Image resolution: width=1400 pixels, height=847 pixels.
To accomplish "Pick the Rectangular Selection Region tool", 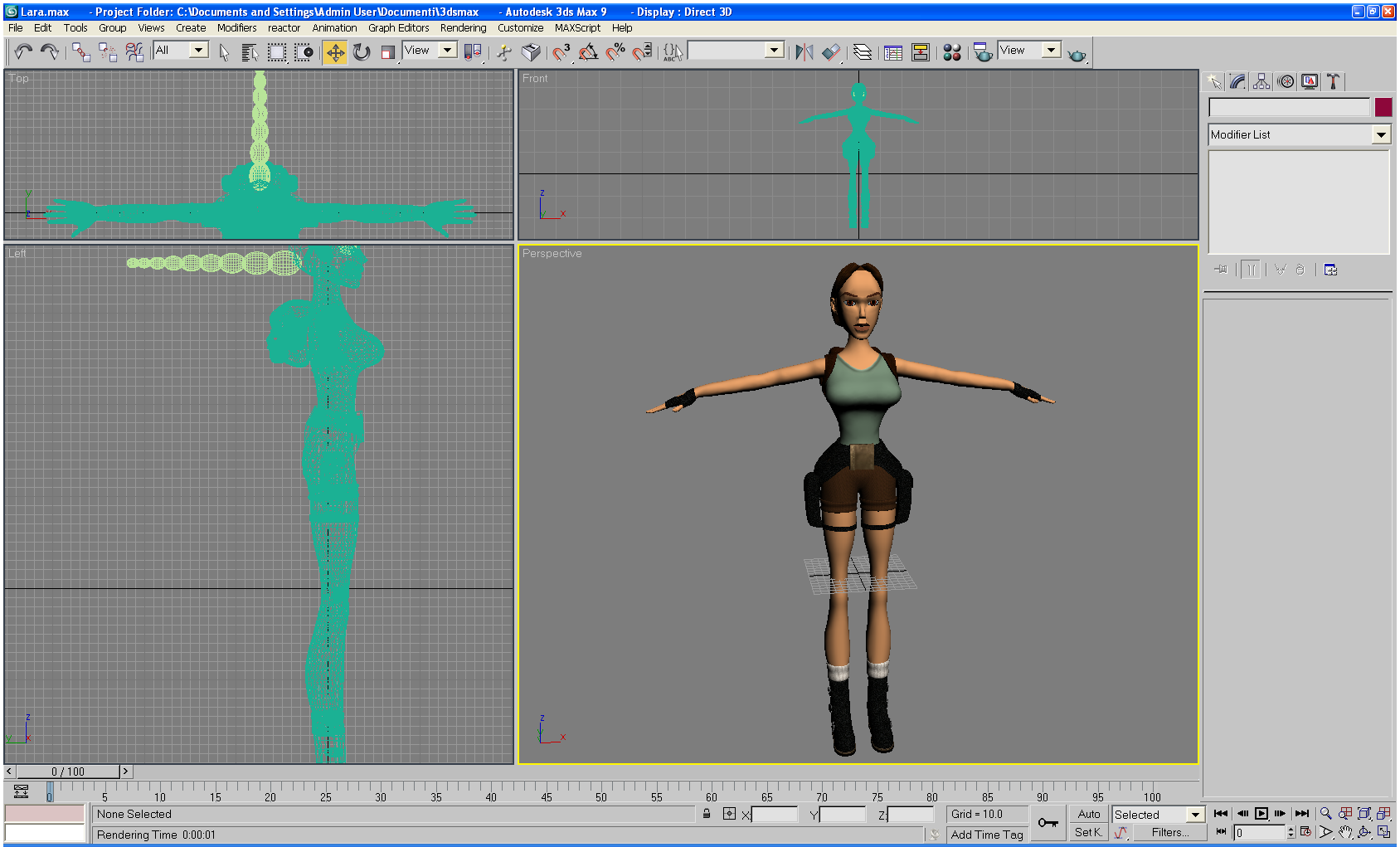I will 277,52.
